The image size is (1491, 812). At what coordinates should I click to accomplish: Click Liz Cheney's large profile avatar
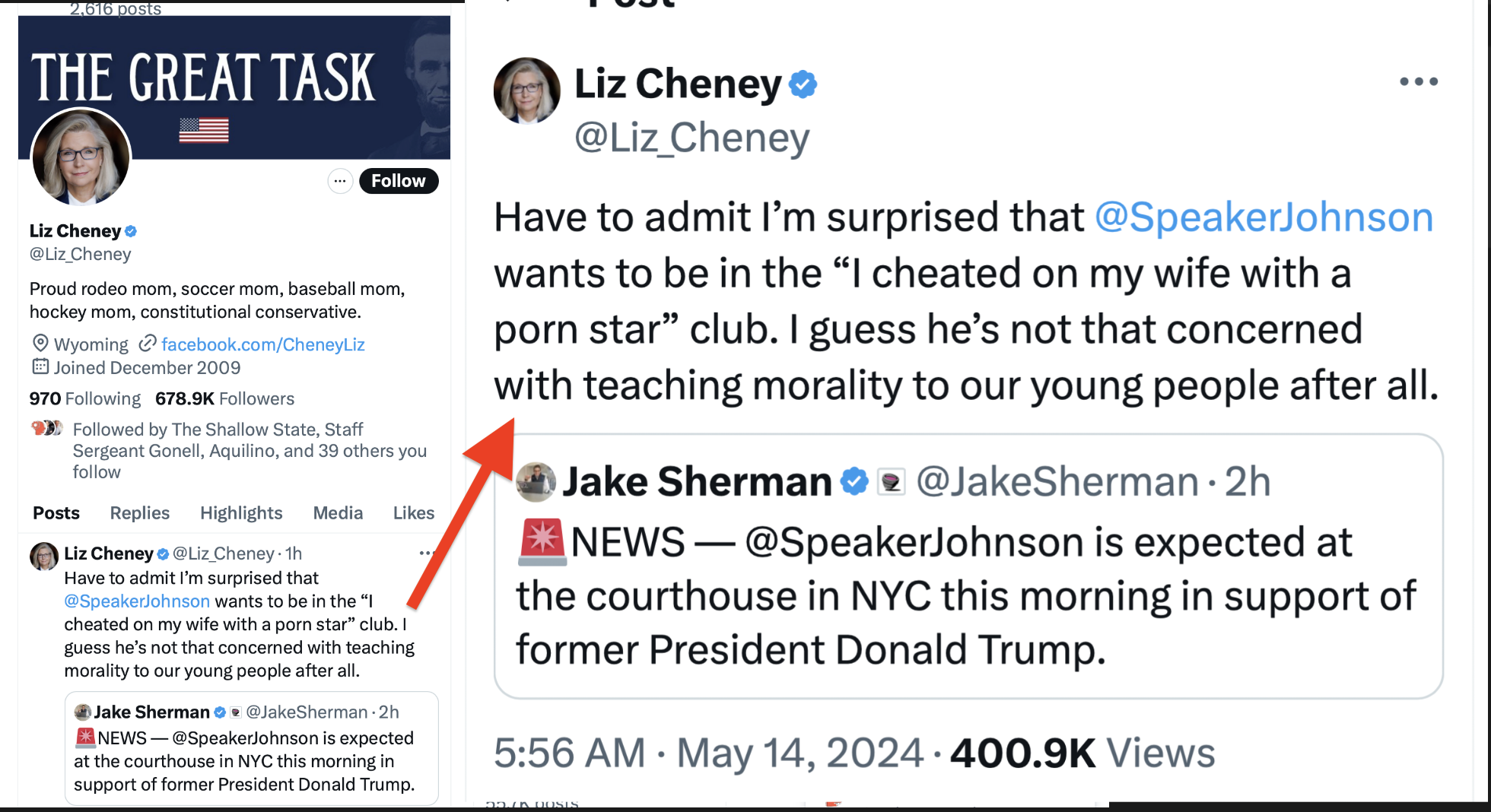81,158
